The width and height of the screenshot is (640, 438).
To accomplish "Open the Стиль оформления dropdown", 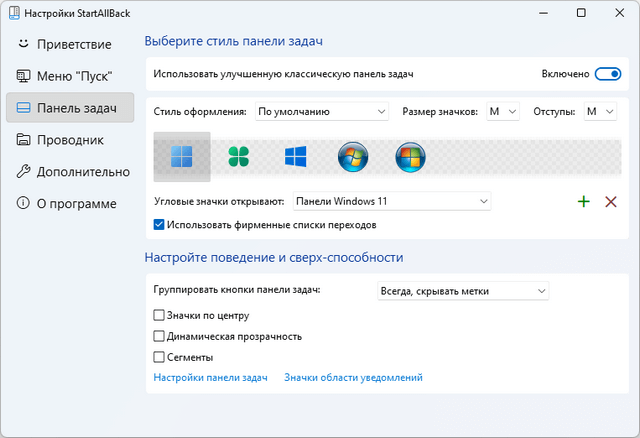I will 321,112.
